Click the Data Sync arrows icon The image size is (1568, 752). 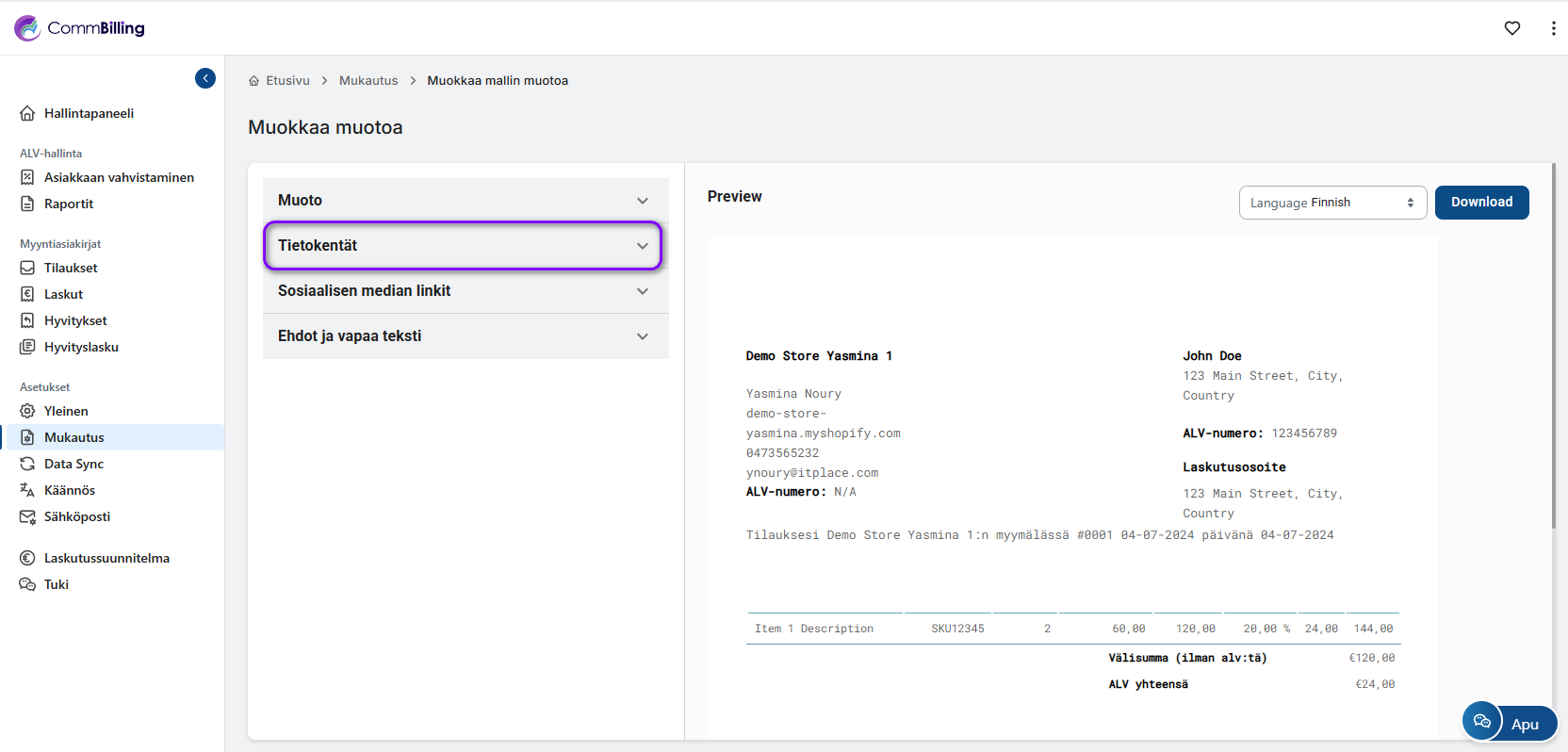click(27, 464)
